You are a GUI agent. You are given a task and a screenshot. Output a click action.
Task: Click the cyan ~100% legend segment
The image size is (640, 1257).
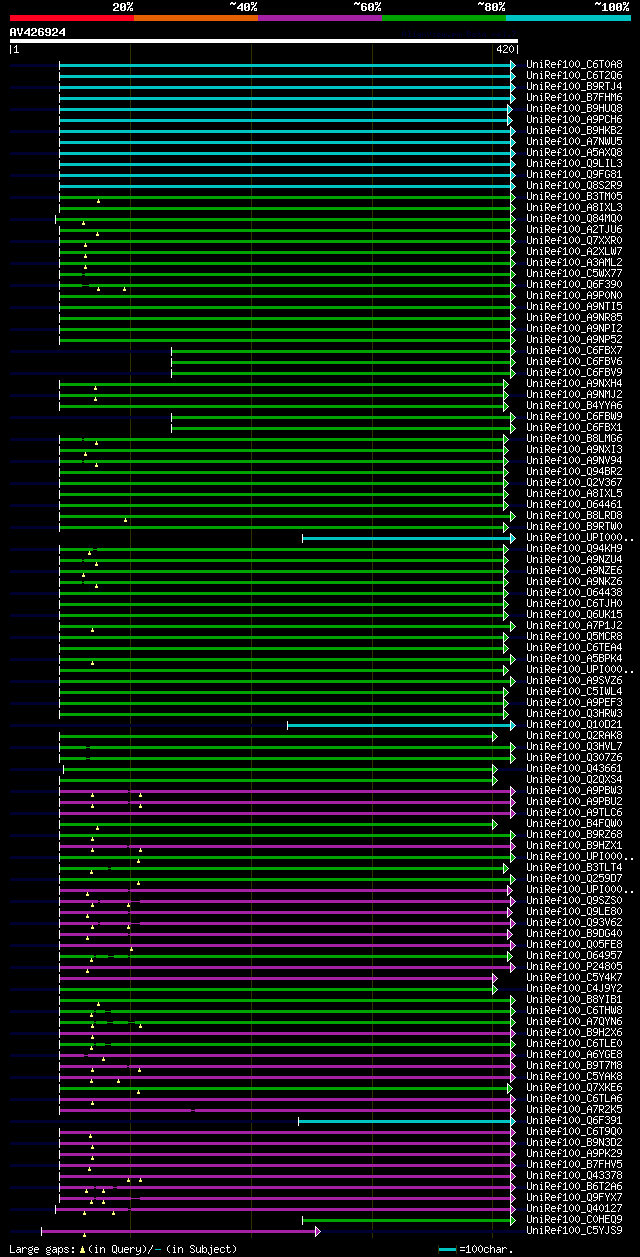pyautogui.click(x=568, y=17)
